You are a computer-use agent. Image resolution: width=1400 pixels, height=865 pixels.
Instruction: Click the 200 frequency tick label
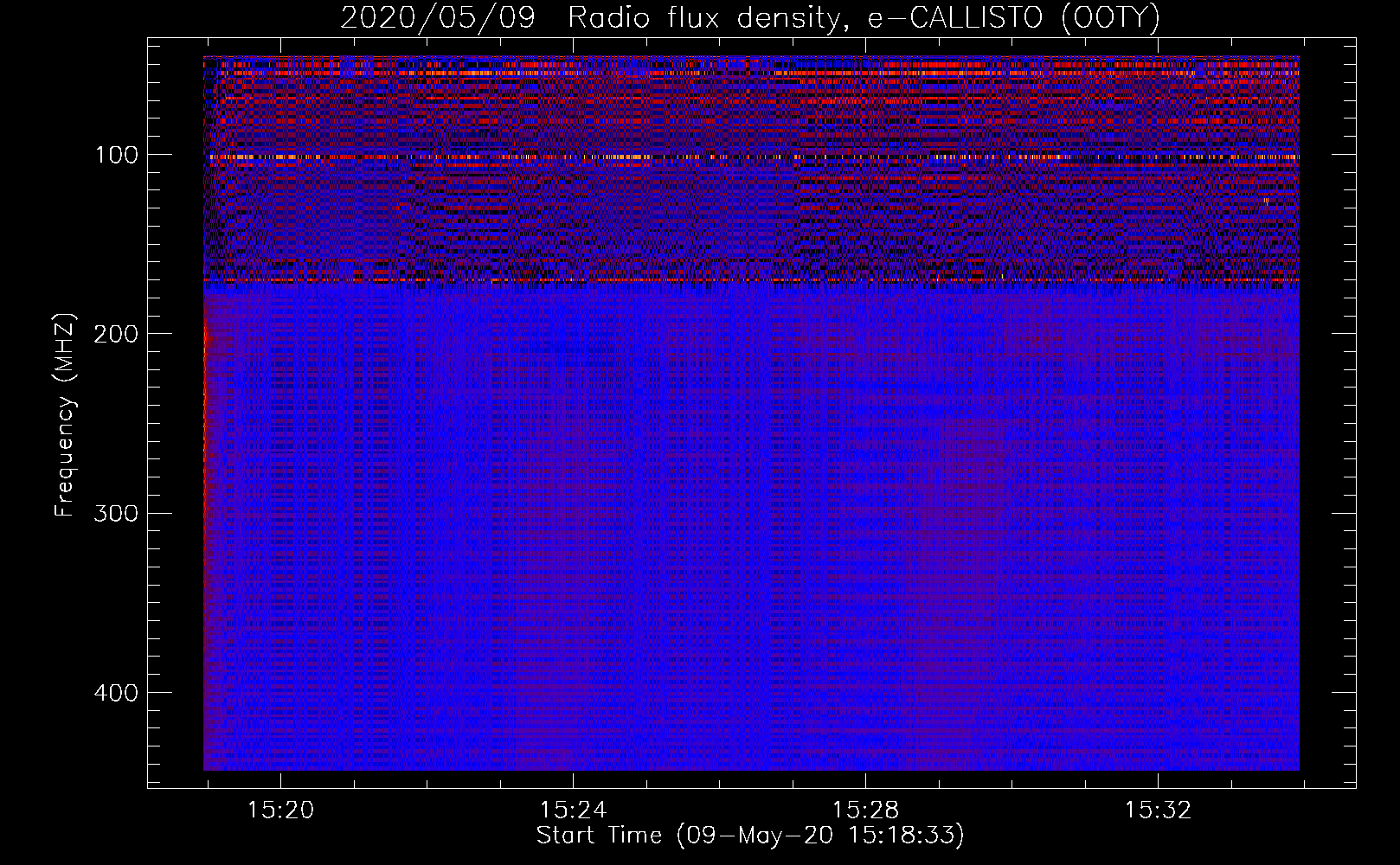pyautogui.click(x=115, y=334)
